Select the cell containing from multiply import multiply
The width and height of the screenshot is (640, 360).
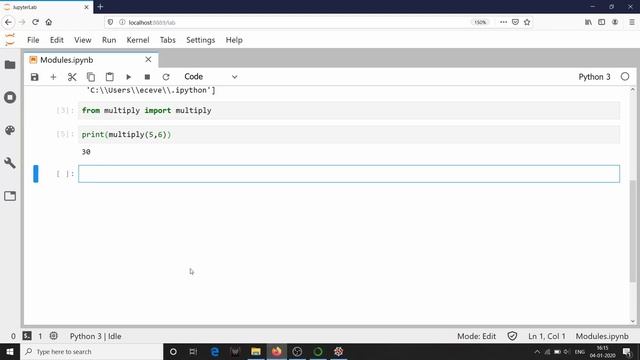(x=349, y=110)
